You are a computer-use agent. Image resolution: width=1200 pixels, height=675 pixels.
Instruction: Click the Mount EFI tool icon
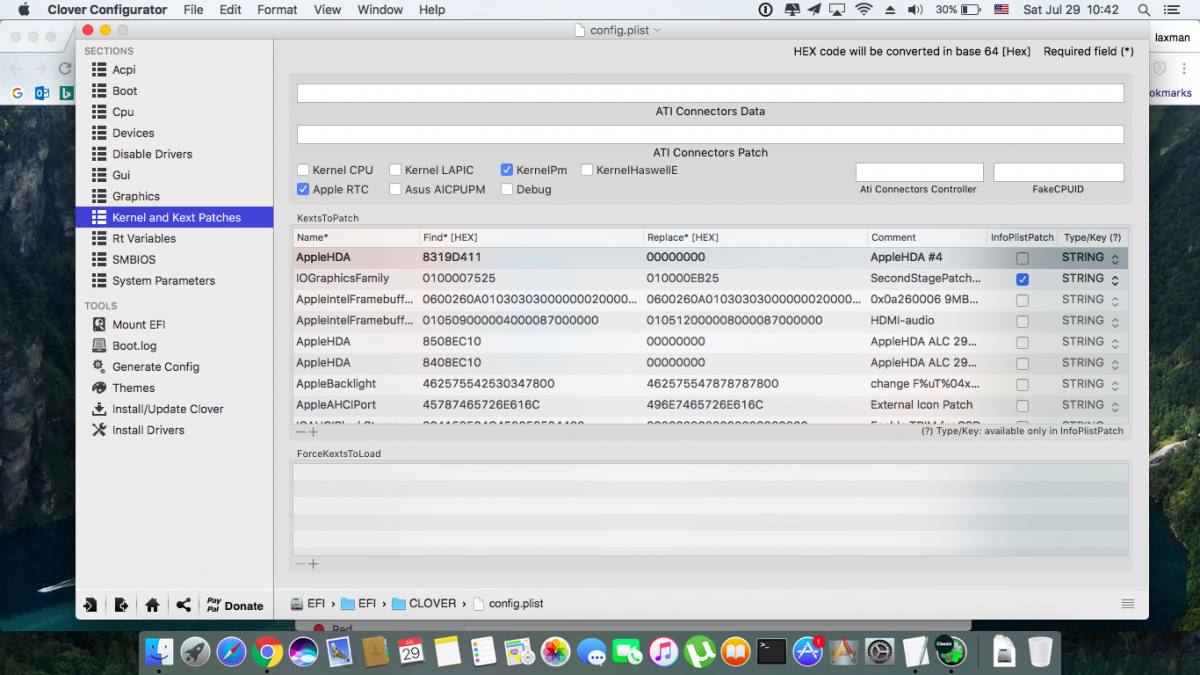pyautogui.click(x=99, y=324)
